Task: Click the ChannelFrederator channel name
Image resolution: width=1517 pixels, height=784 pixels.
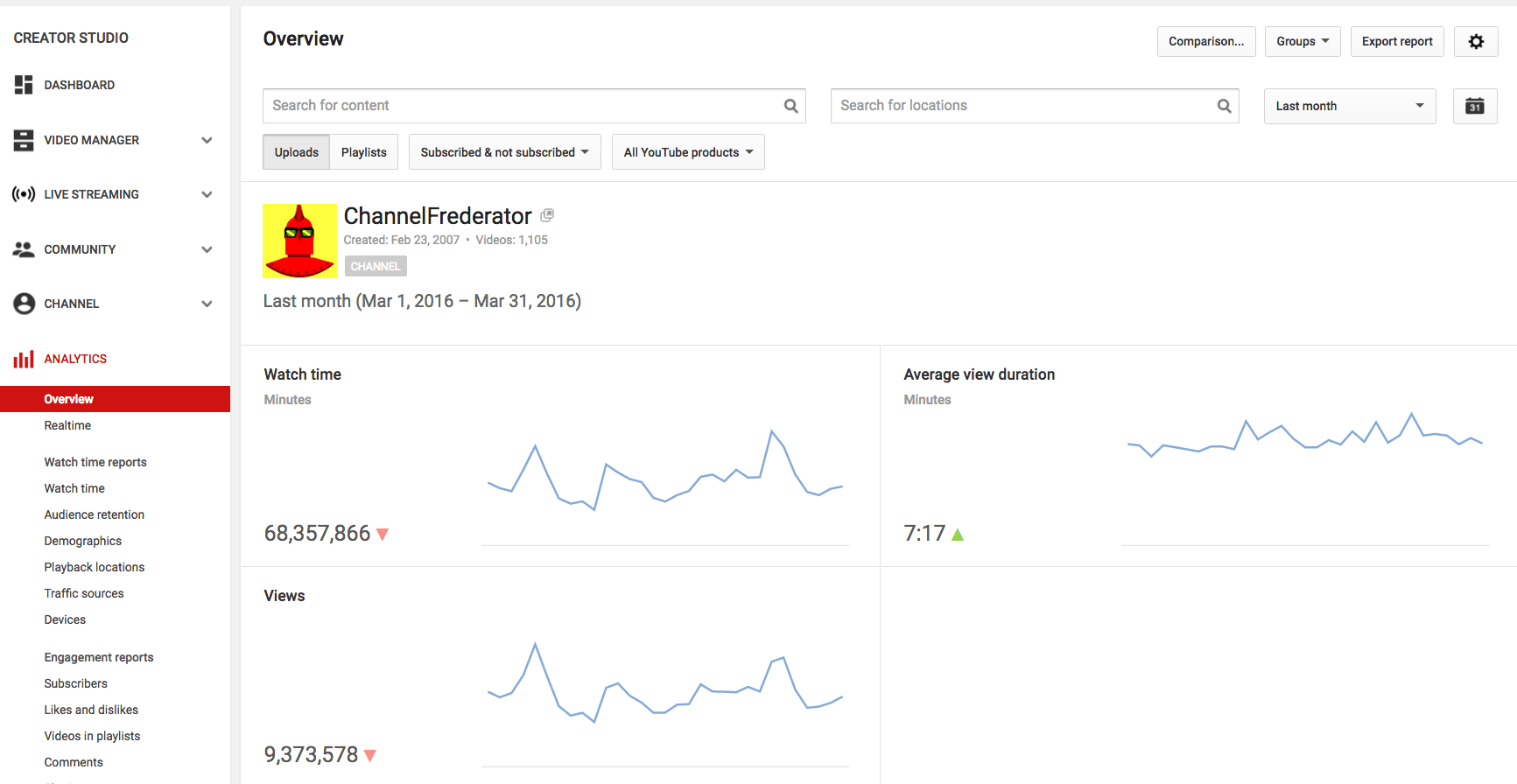Action: [438, 215]
